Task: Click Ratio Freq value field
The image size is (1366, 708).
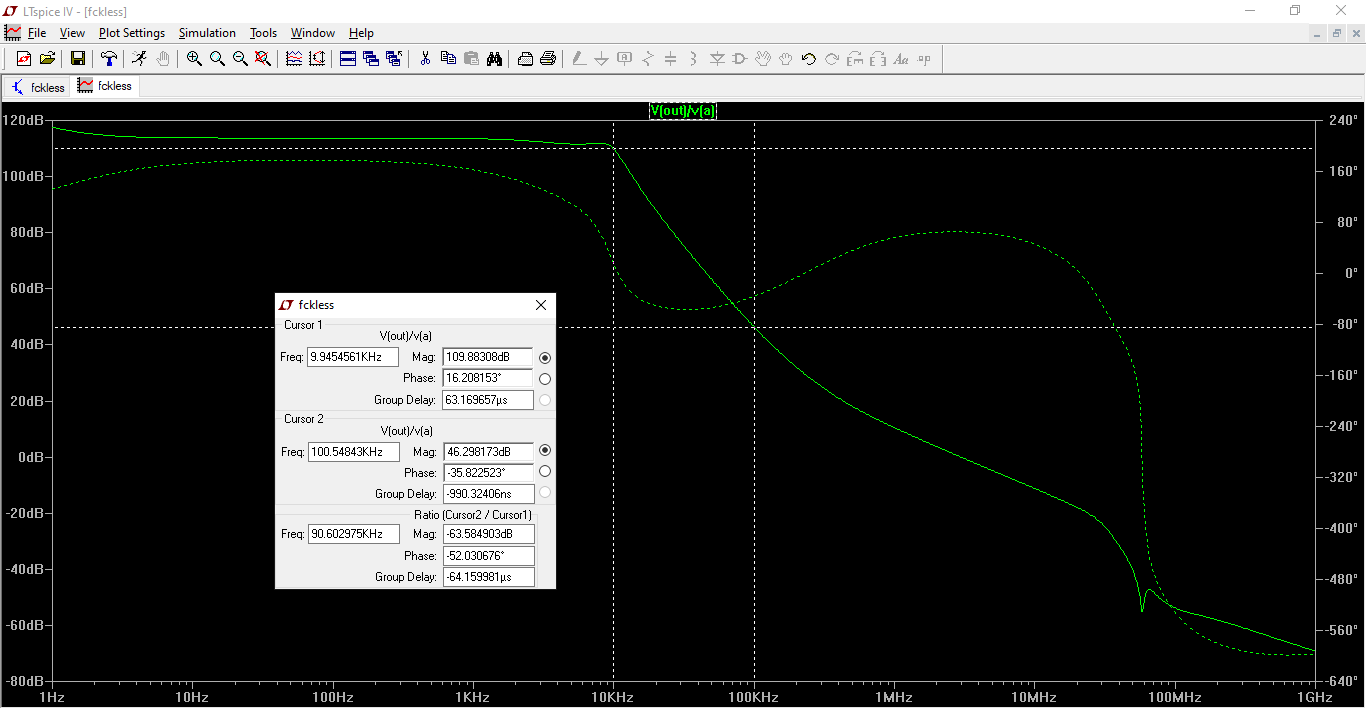Action: coord(353,534)
